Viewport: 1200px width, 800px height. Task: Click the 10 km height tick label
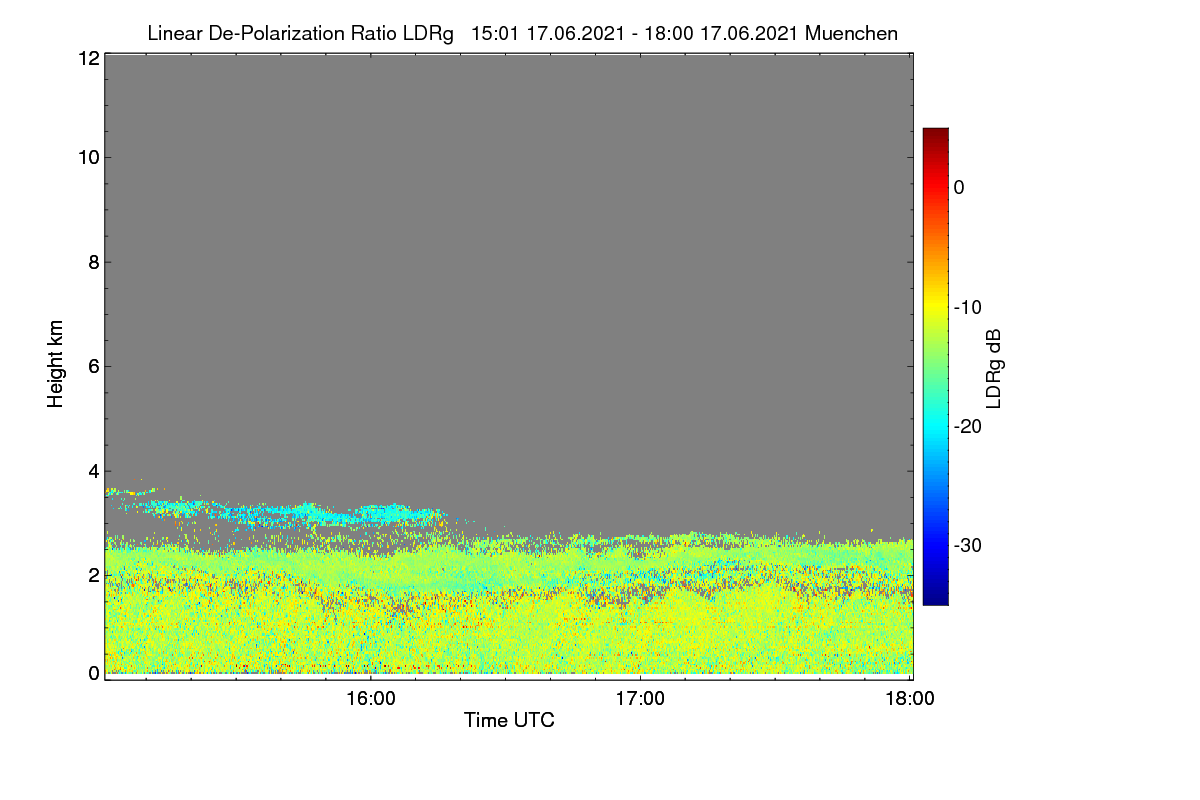(87, 157)
